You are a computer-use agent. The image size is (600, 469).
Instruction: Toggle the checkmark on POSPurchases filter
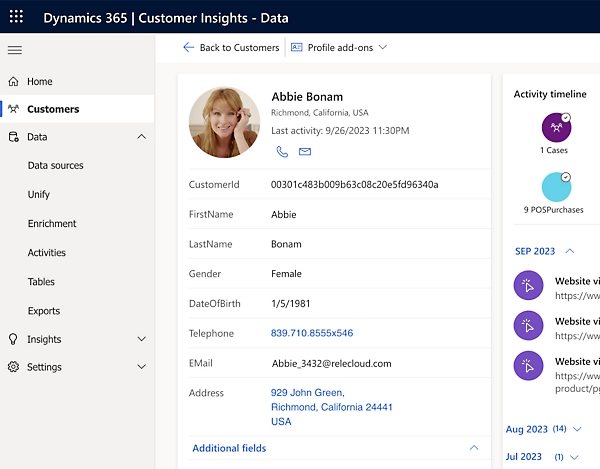pos(566,178)
